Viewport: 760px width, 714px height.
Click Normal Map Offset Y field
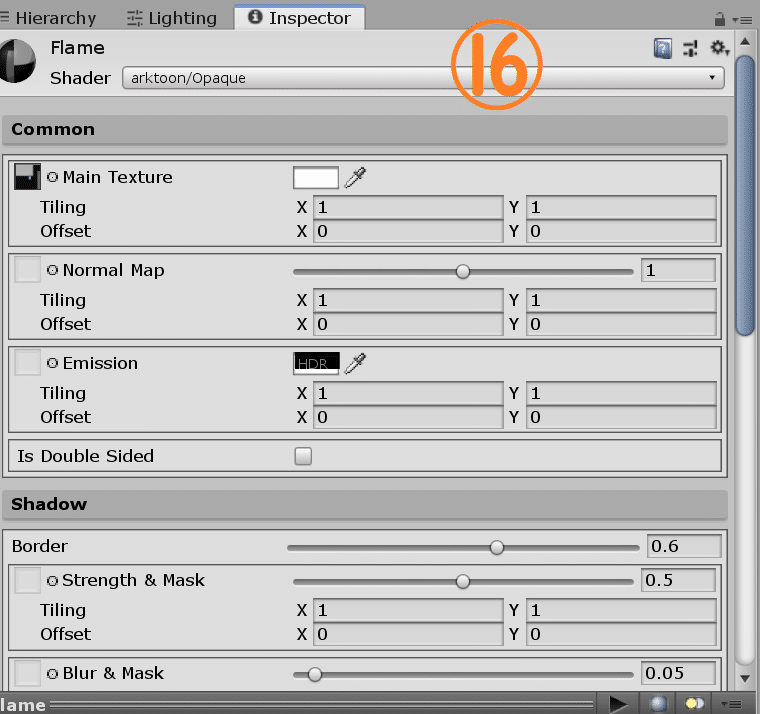621,324
